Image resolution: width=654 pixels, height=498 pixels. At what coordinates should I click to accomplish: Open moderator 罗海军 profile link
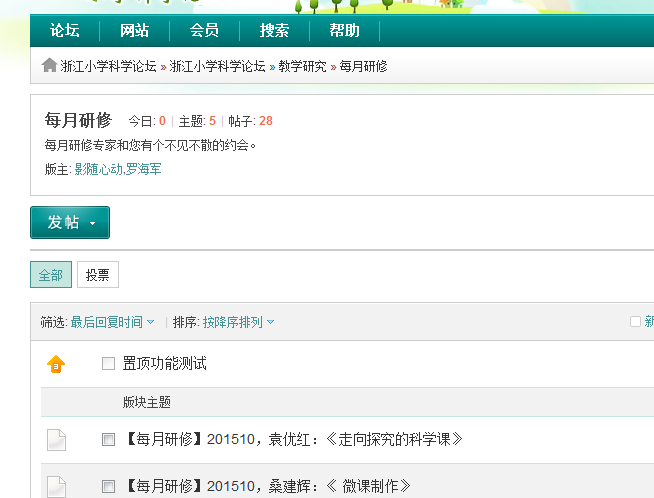[x=143, y=169]
